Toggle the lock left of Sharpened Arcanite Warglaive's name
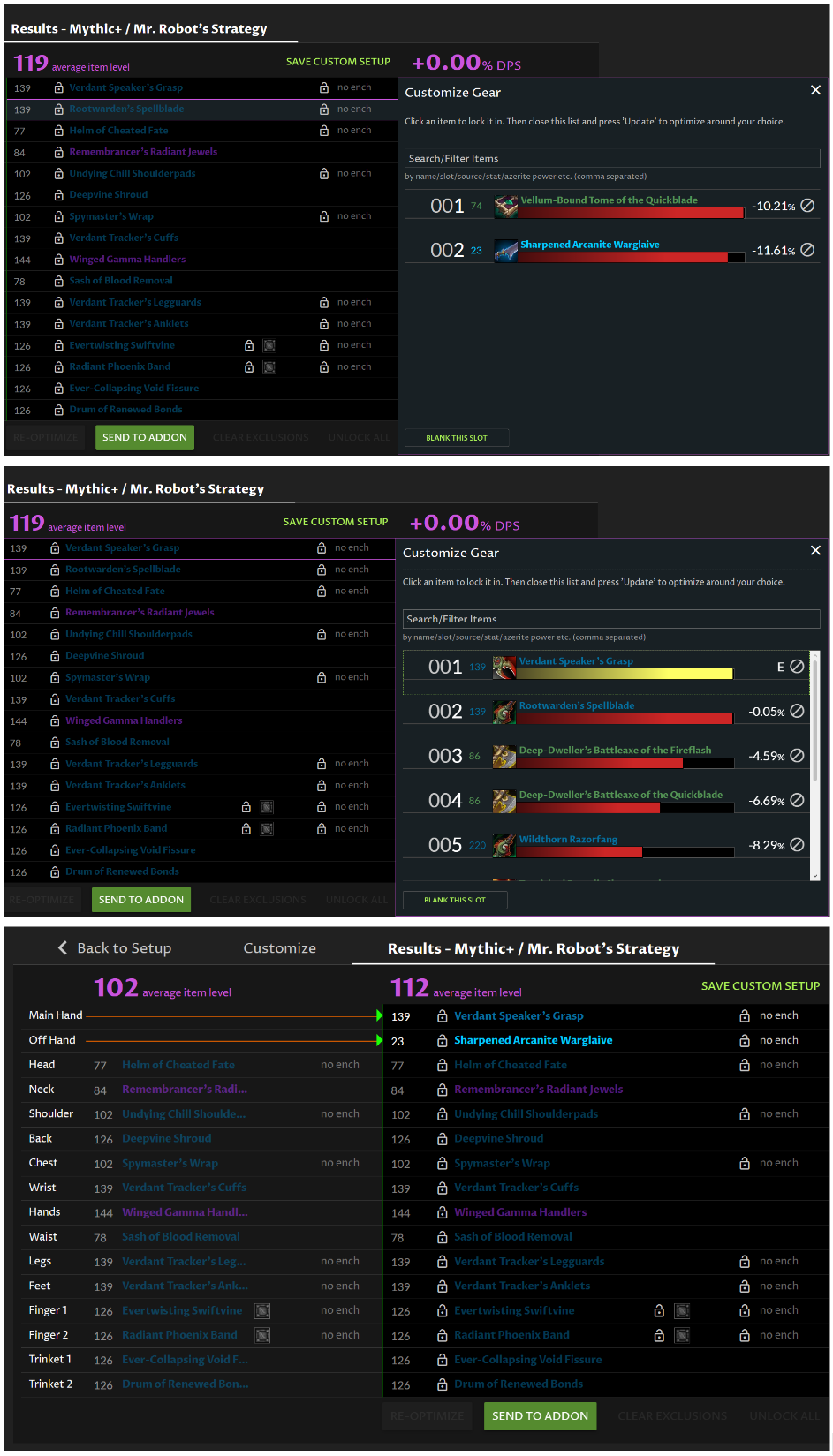This screenshot has height=1456, width=833. click(x=443, y=1041)
